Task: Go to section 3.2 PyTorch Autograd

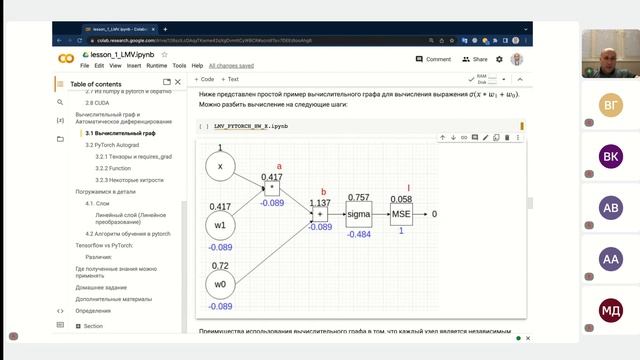Action: click(112, 145)
